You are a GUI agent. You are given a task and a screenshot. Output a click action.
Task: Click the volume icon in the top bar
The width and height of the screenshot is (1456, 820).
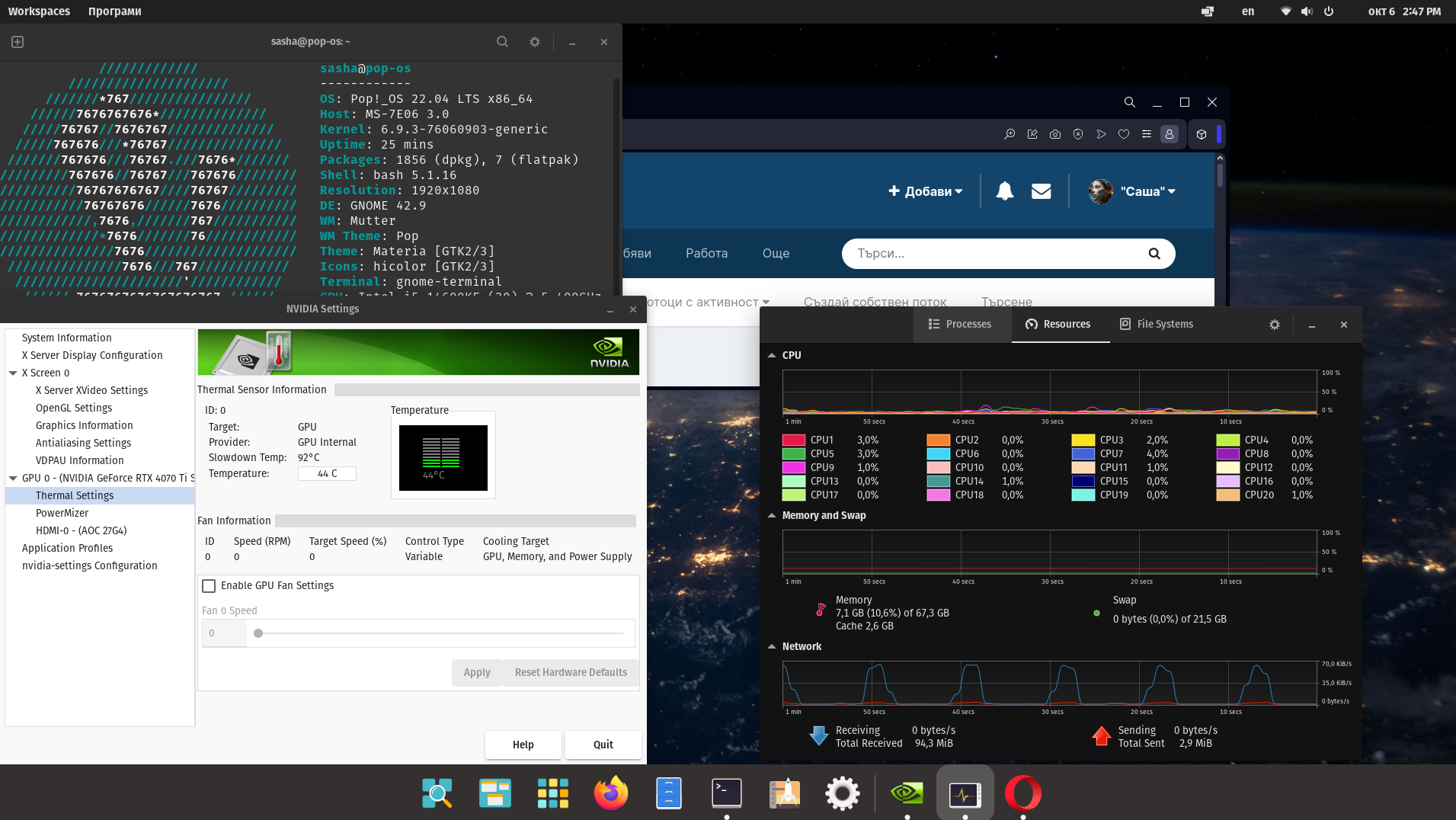click(x=1307, y=11)
